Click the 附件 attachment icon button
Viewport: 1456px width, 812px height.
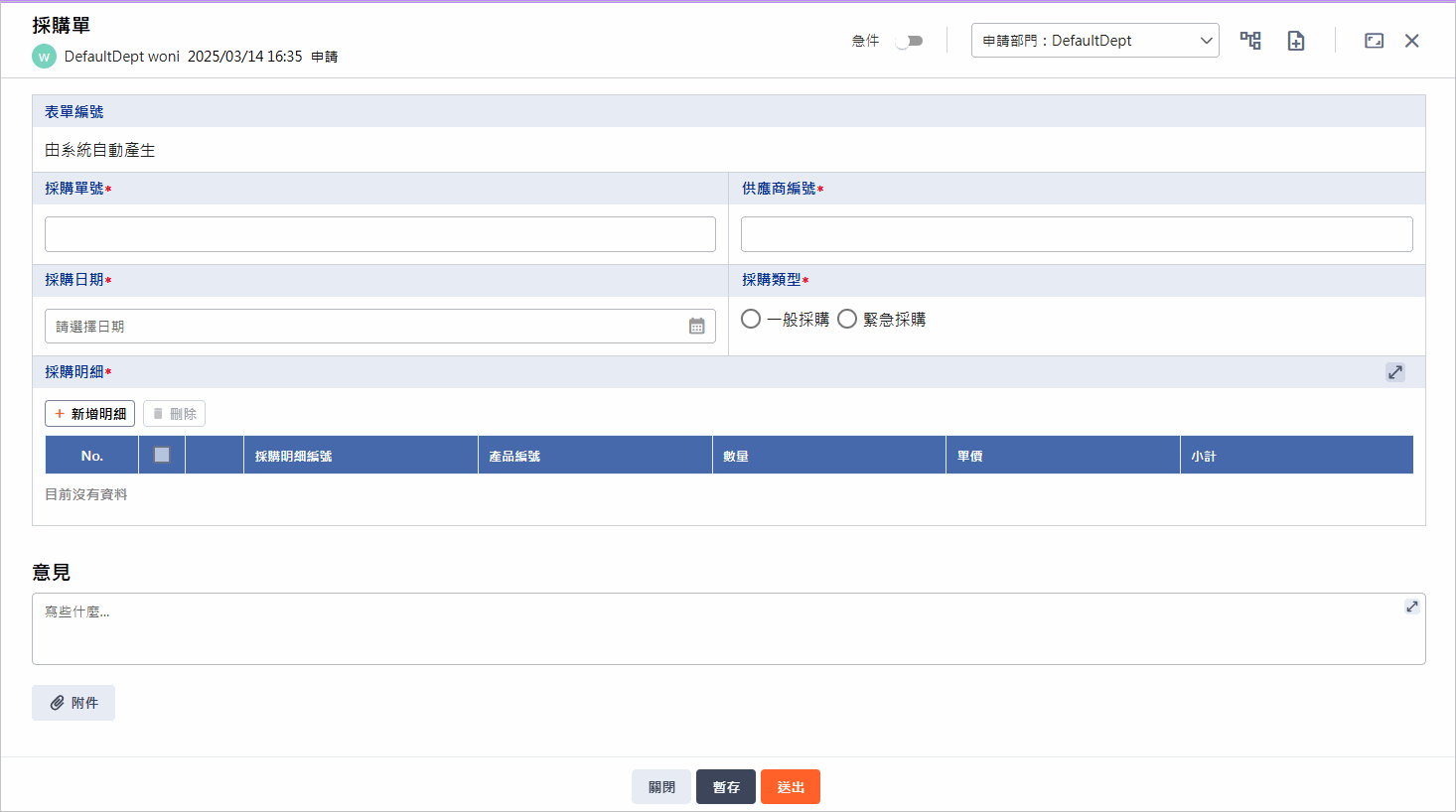coord(57,702)
